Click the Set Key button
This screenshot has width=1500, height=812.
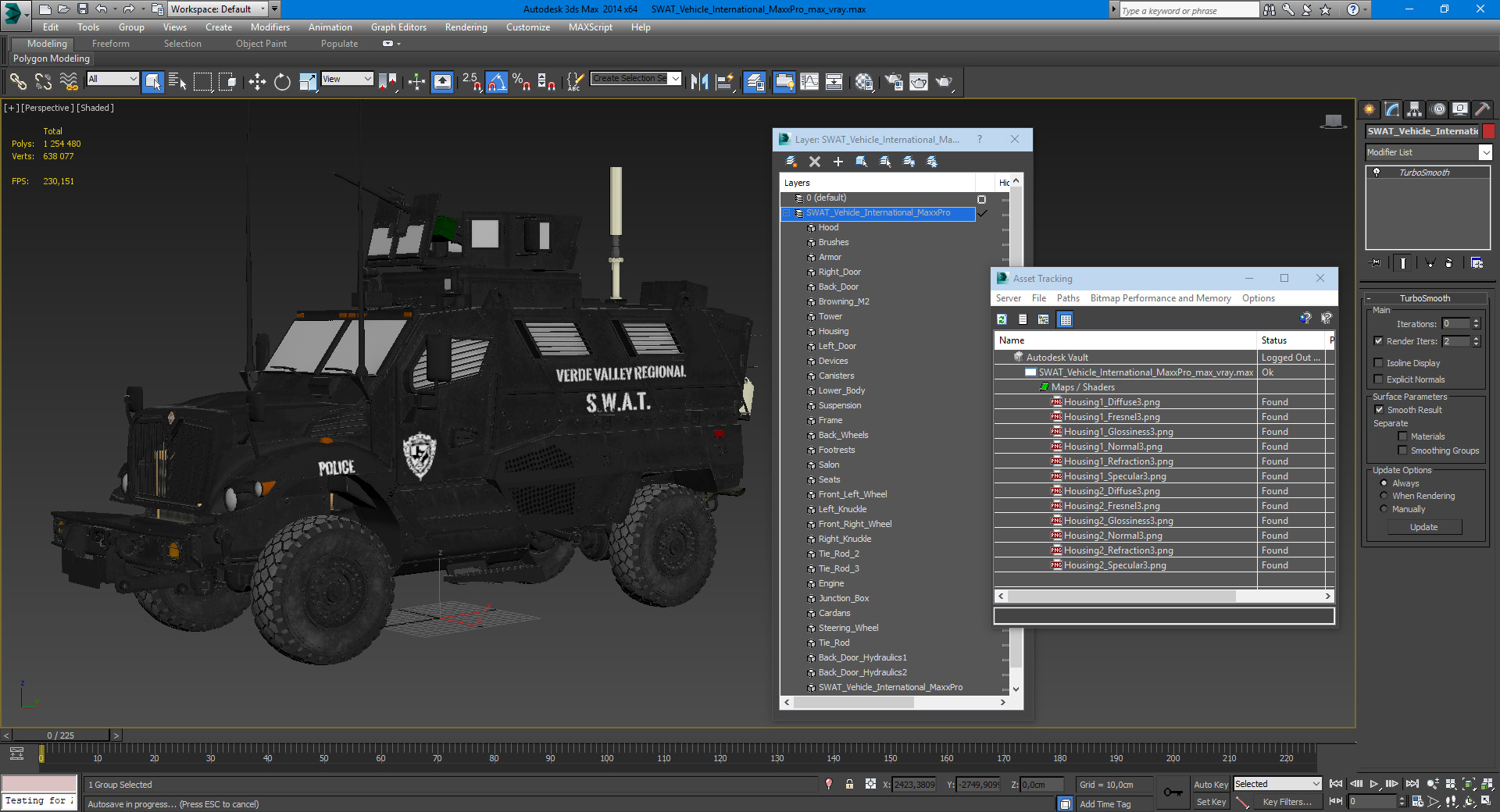click(x=1211, y=802)
